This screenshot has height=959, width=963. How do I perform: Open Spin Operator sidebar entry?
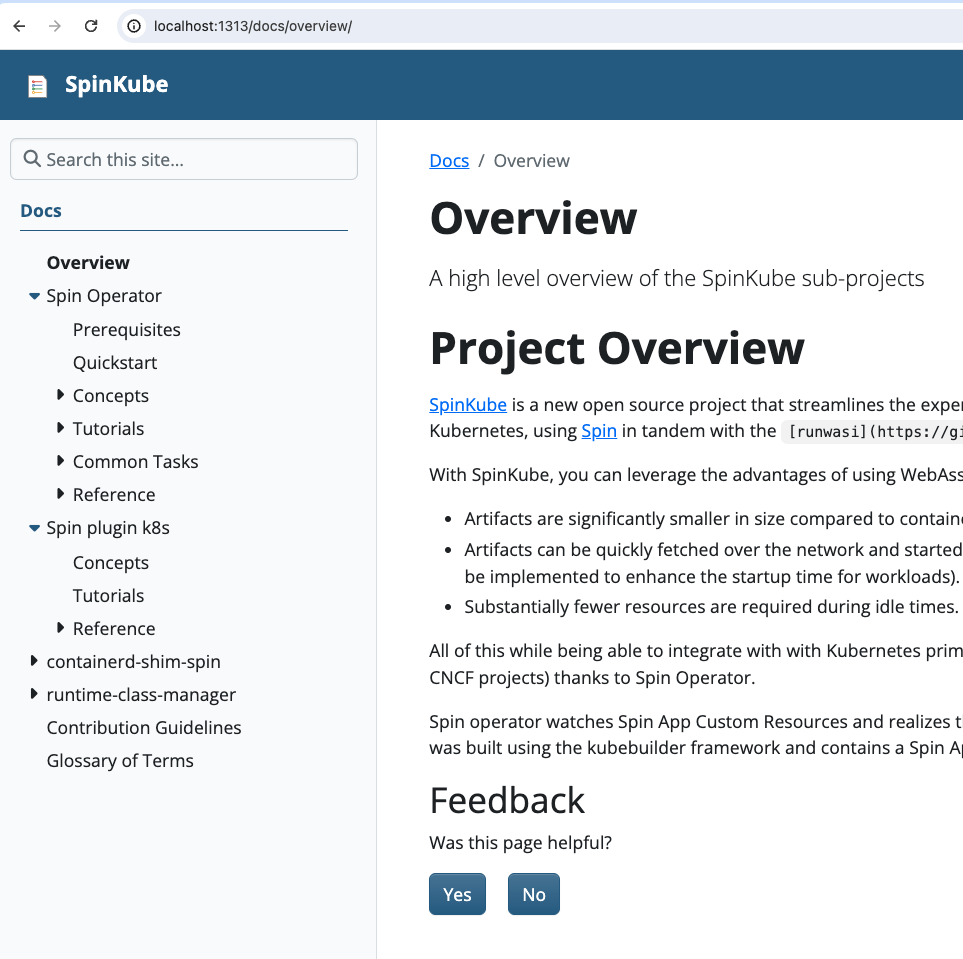coord(104,296)
